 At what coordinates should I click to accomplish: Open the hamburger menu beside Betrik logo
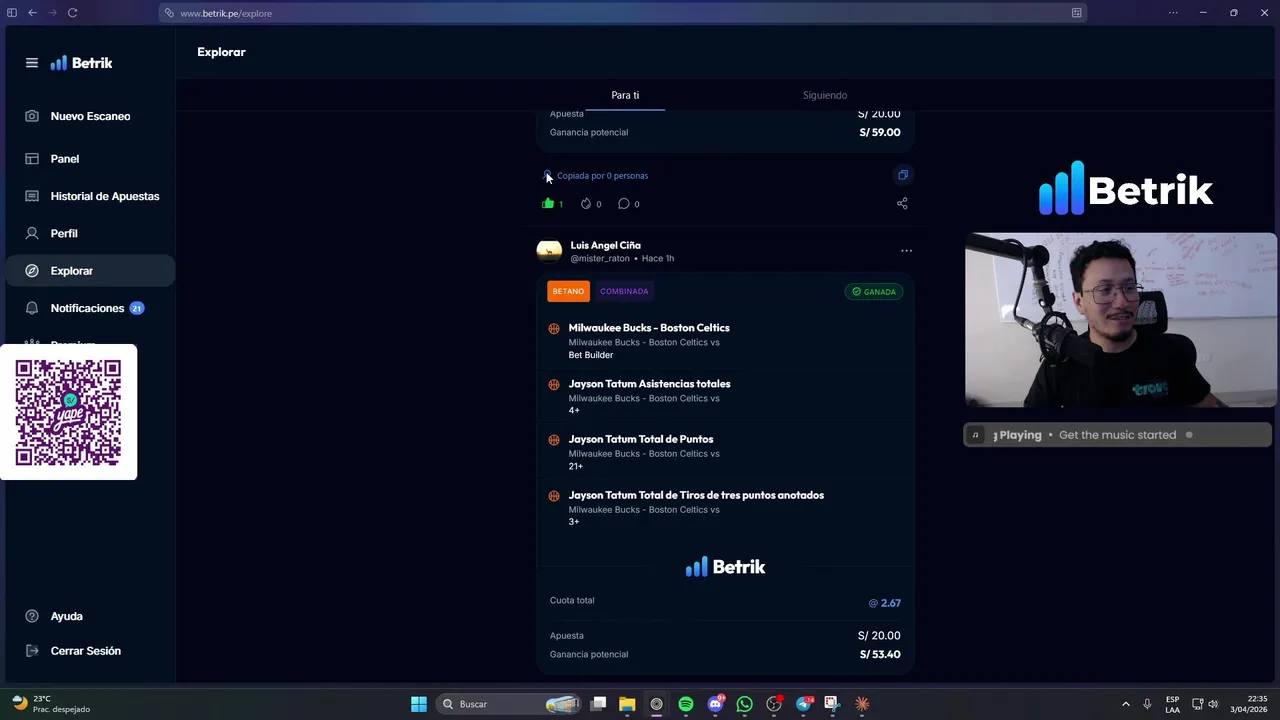pos(32,63)
